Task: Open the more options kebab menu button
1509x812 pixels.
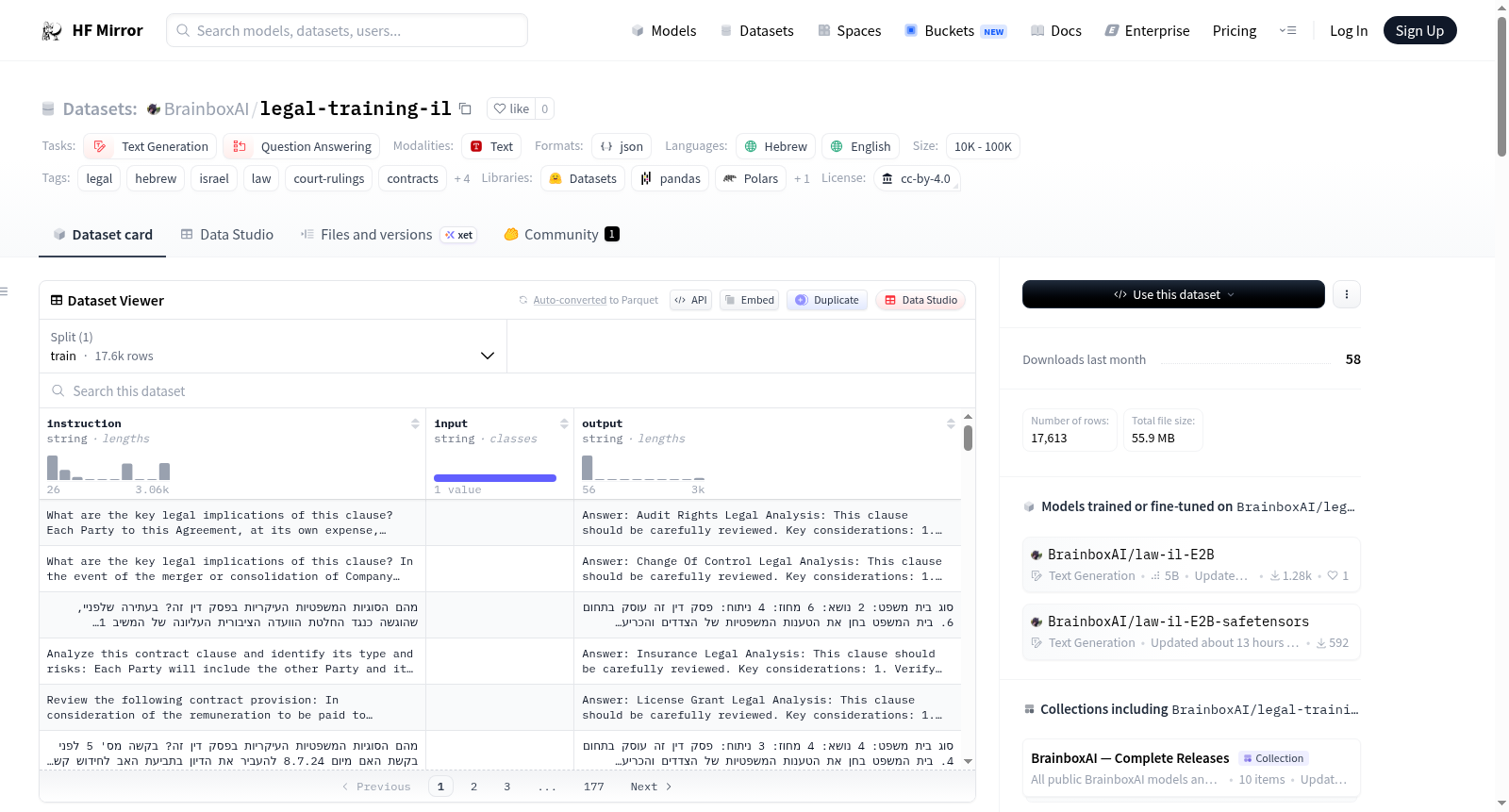Action: tap(1346, 294)
